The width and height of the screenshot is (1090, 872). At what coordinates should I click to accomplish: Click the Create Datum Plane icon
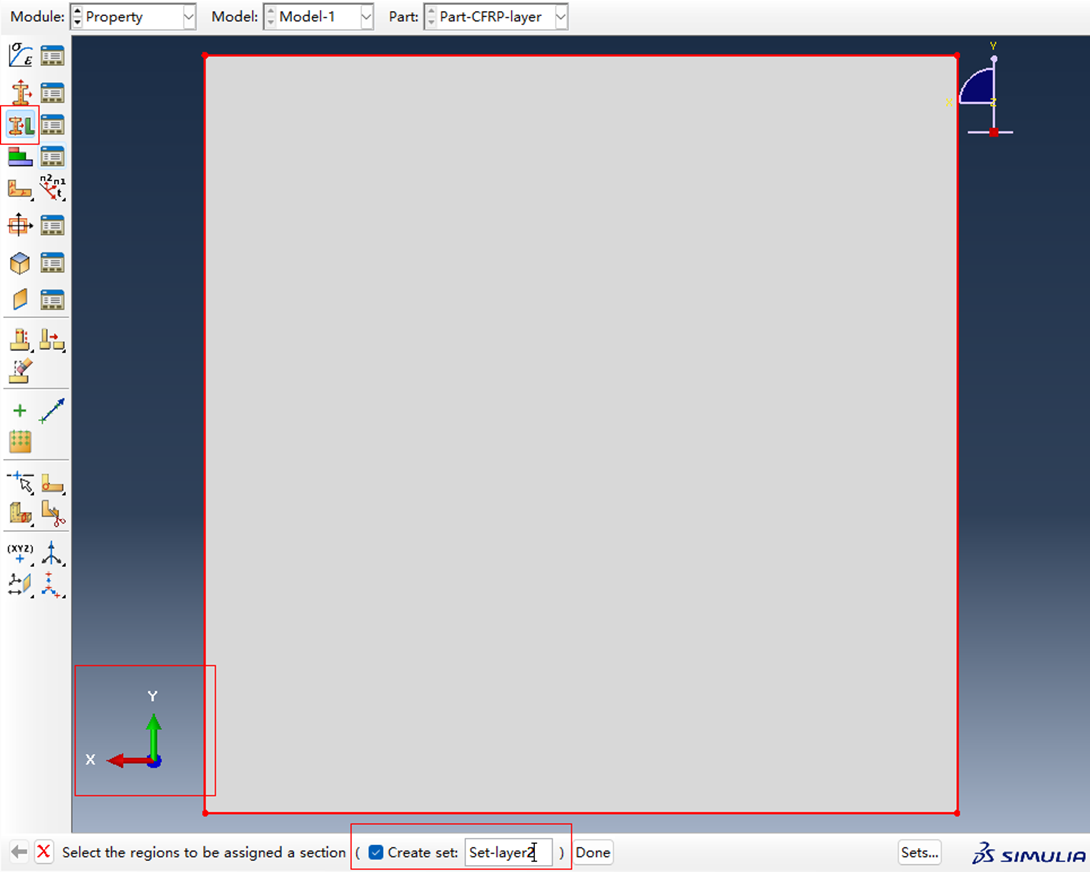click(x=20, y=582)
